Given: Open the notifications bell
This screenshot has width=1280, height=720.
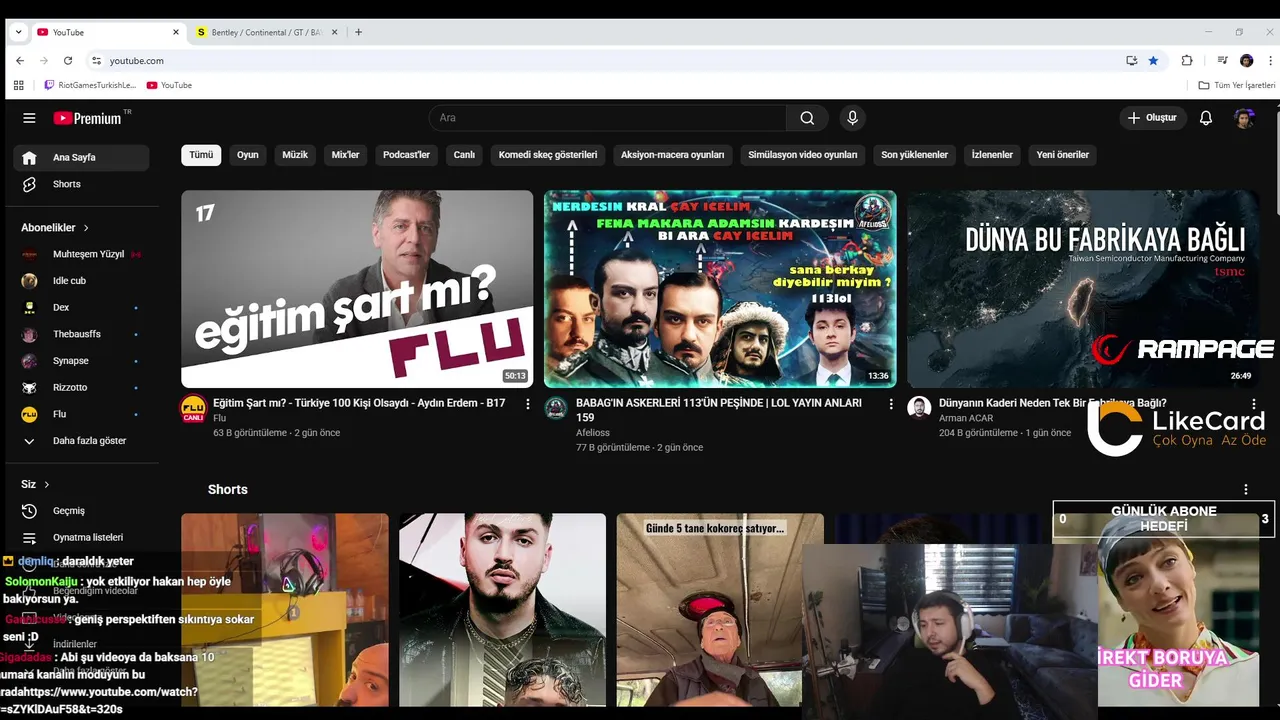Looking at the screenshot, I should click(x=1206, y=118).
